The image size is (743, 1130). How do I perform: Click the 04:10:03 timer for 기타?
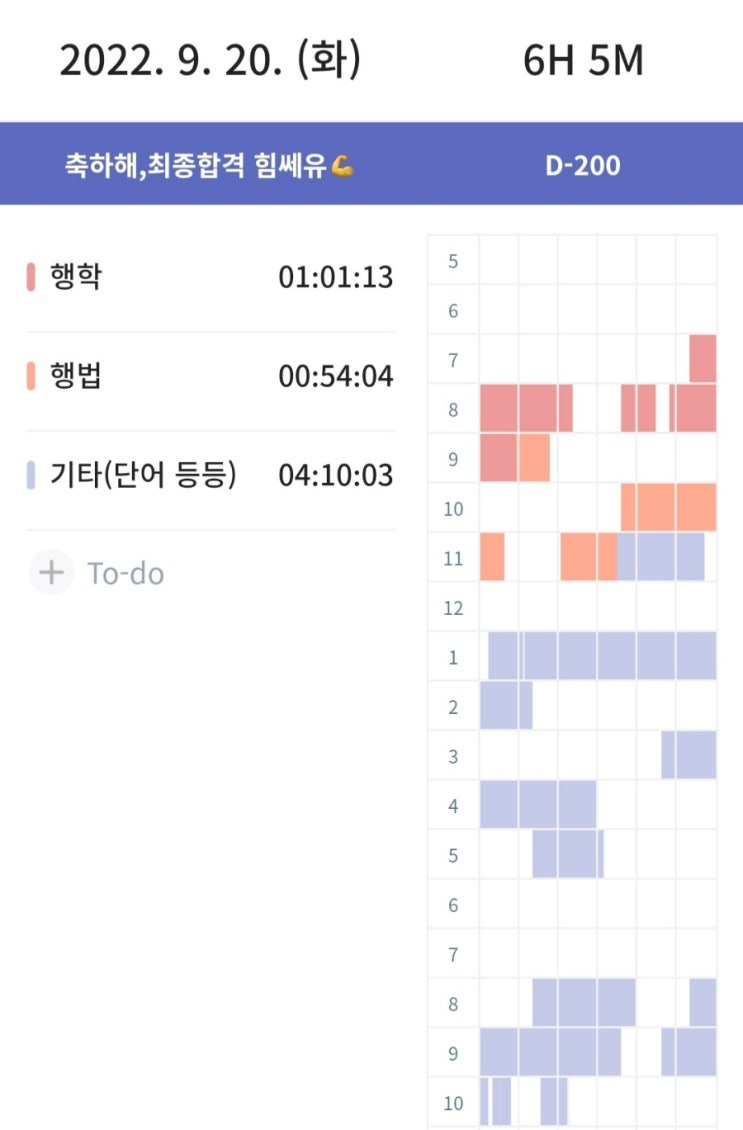click(x=335, y=476)
